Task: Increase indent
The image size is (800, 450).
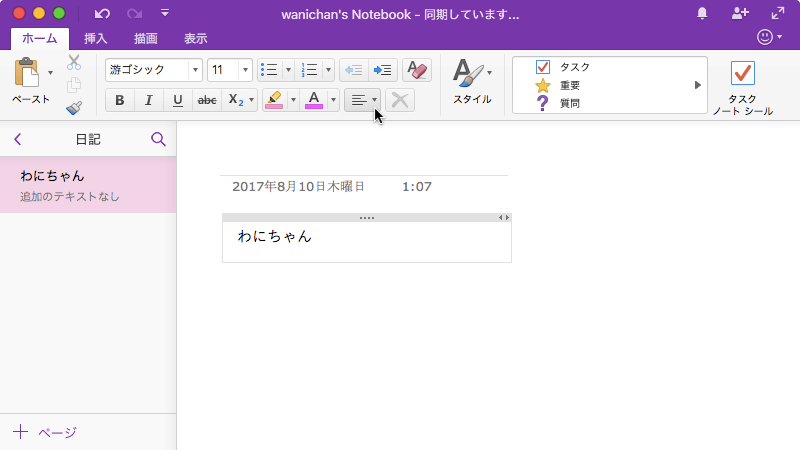Action: (x=383, y=70)
